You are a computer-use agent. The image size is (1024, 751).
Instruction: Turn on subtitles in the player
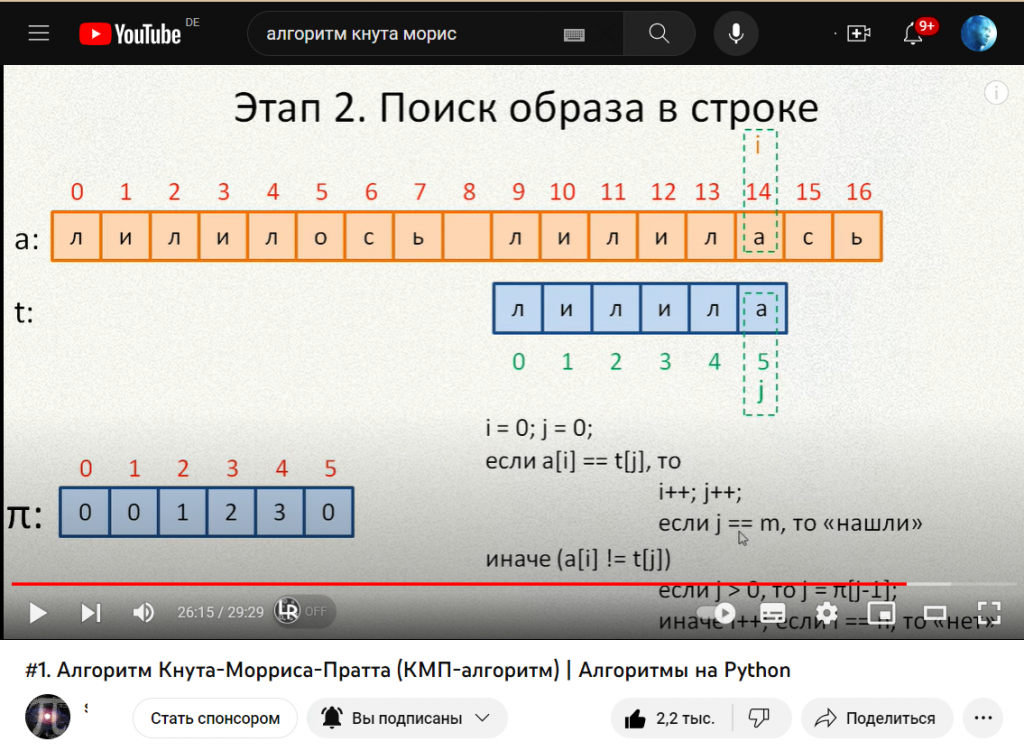pos(773,613)
